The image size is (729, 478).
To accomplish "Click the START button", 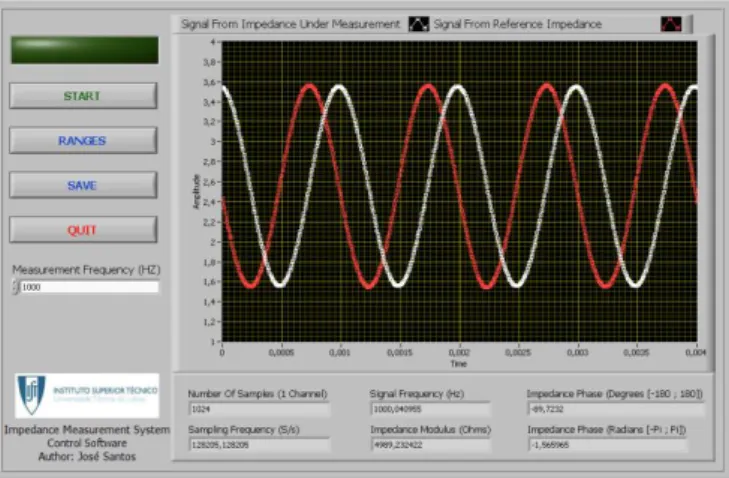I will [83, 96].
